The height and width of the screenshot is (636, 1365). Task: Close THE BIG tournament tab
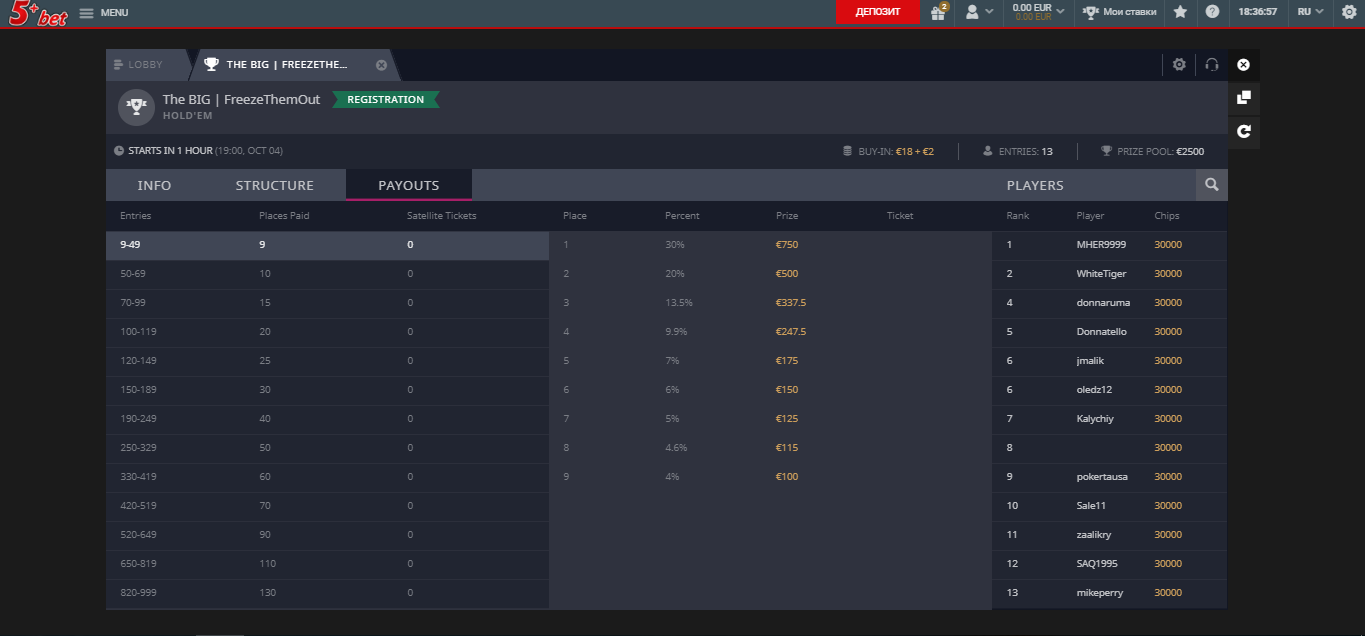click(381, 65)
